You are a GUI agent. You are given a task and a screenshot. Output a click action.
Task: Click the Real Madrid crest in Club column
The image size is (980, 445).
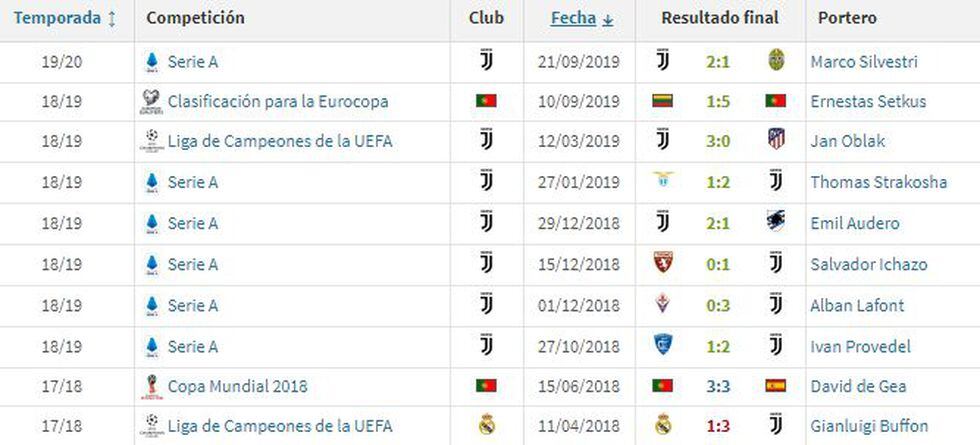(486, 426)
